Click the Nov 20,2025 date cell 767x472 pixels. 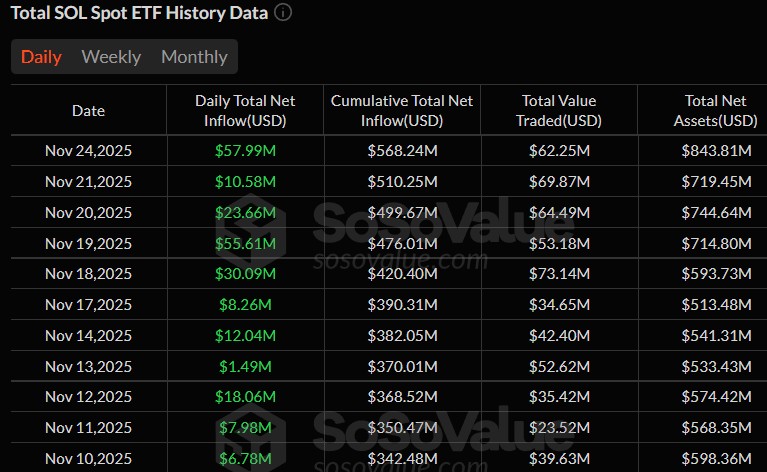click(89, 213)
